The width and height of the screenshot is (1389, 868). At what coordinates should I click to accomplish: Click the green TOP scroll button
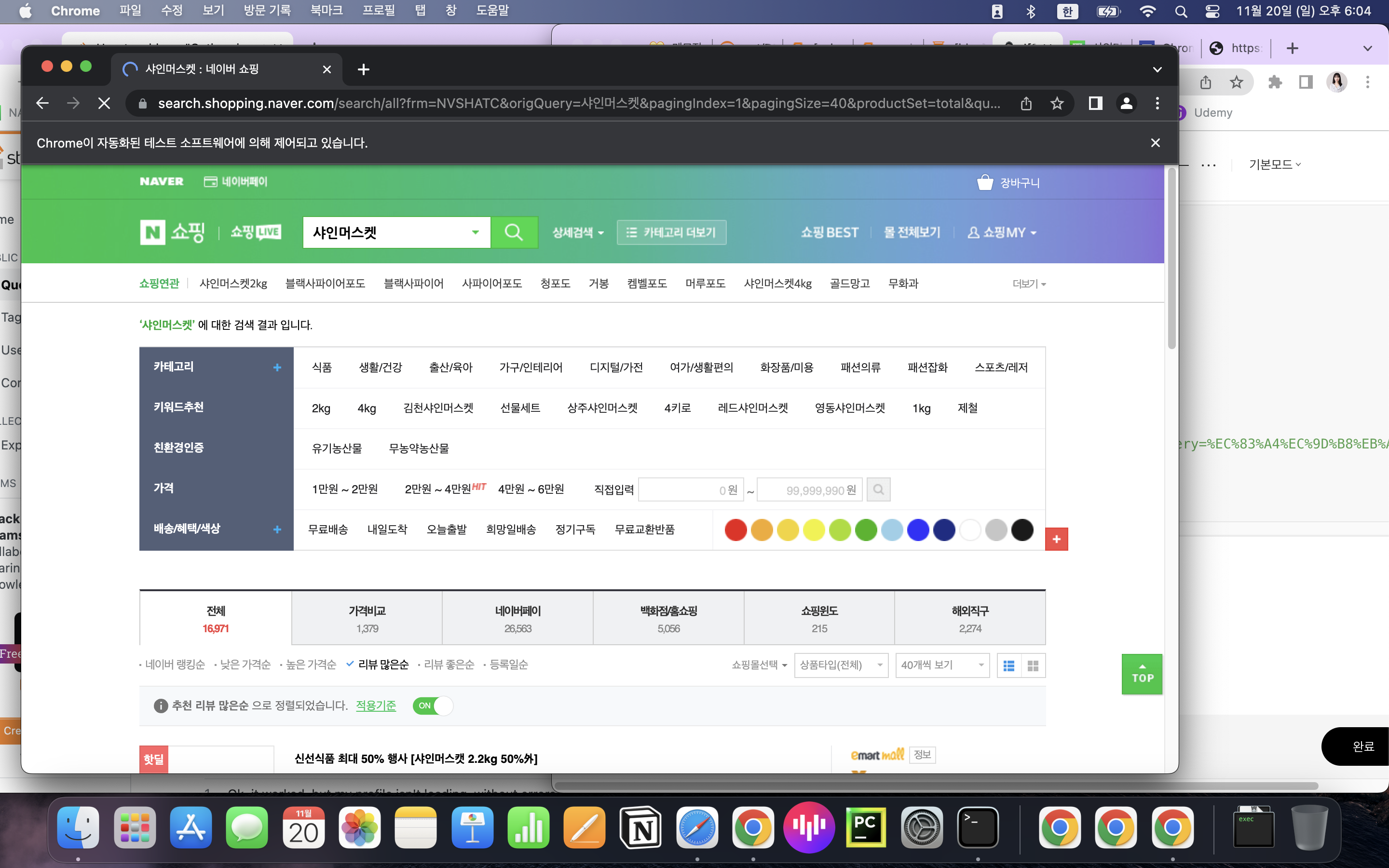coord(1141,674)
